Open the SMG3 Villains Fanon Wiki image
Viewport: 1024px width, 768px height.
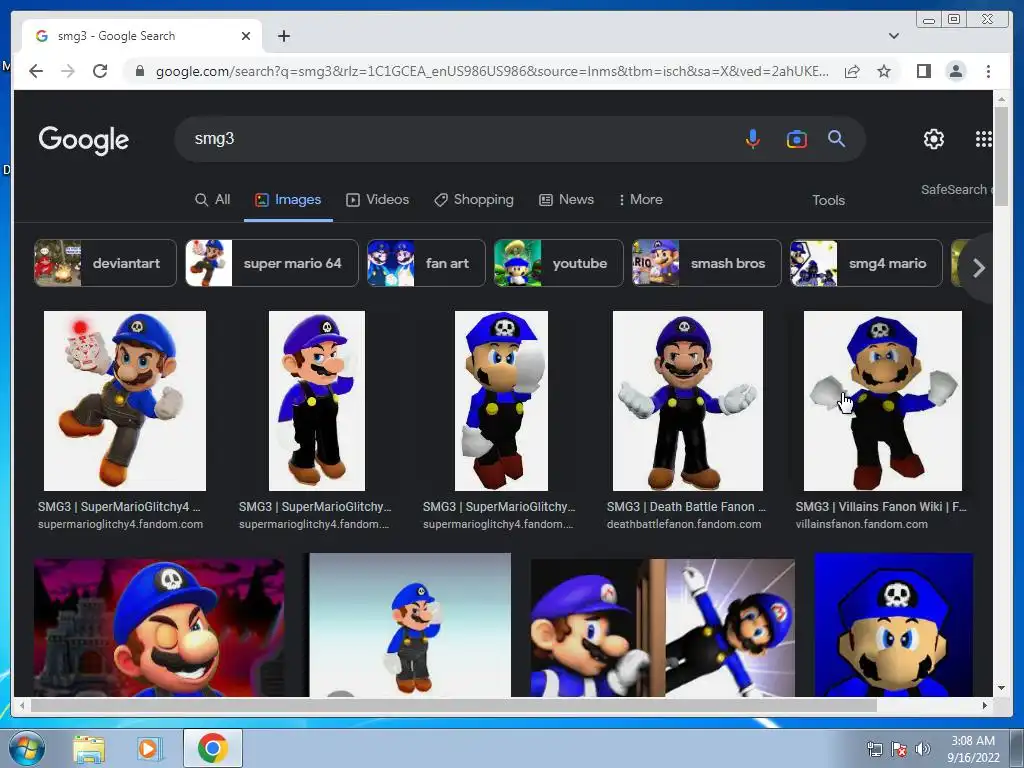click(882, 400)
